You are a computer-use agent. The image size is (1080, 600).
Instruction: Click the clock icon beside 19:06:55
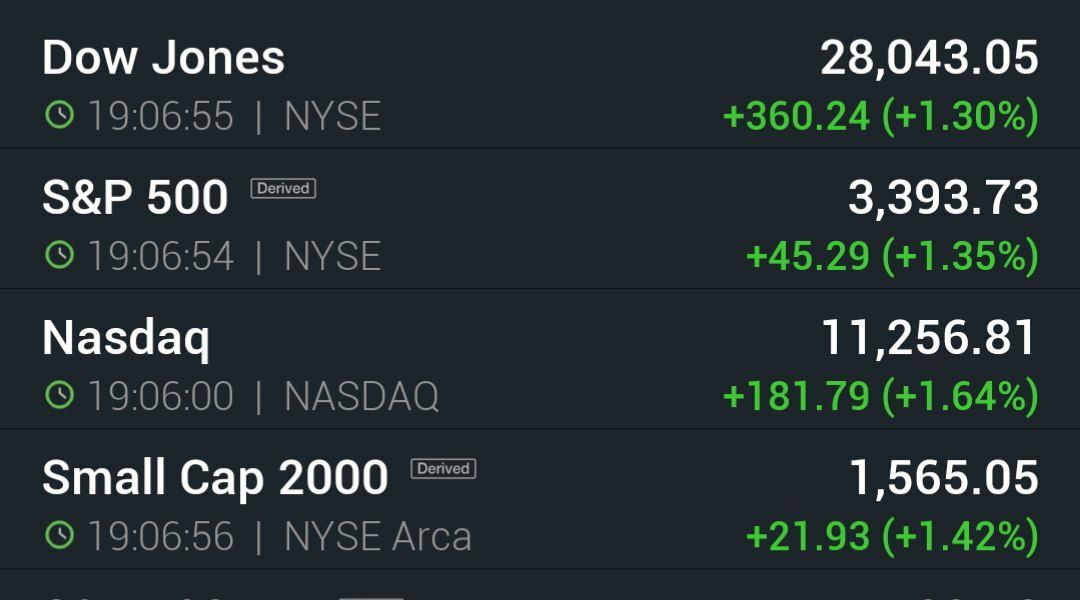(59, 114)
